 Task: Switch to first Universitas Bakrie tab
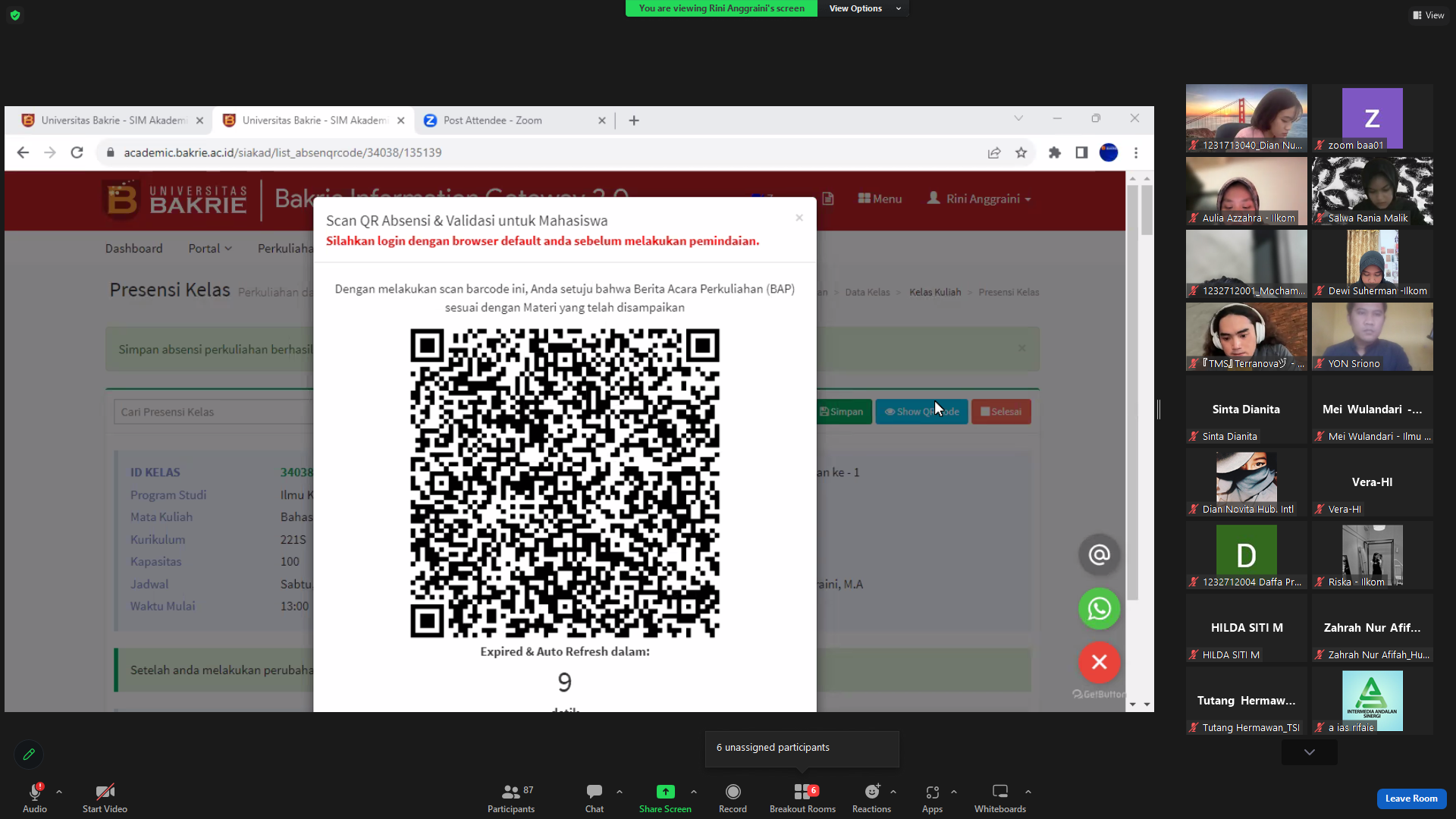(111, 120)
